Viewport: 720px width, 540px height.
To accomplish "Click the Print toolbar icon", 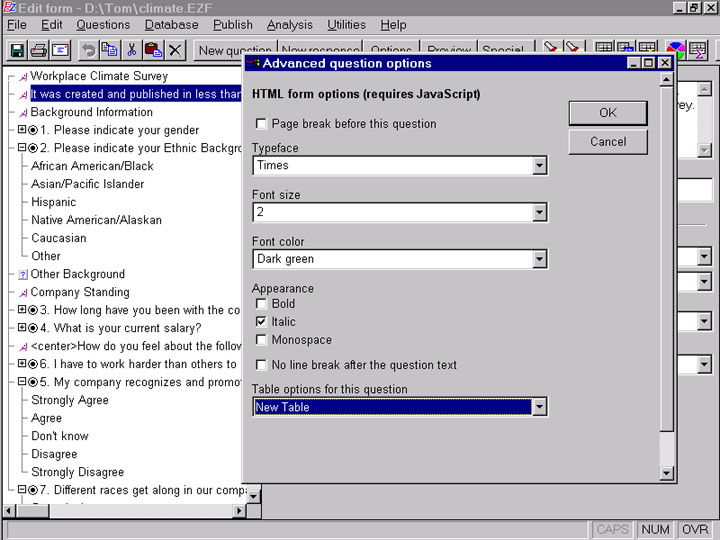I will coord(39,50).
